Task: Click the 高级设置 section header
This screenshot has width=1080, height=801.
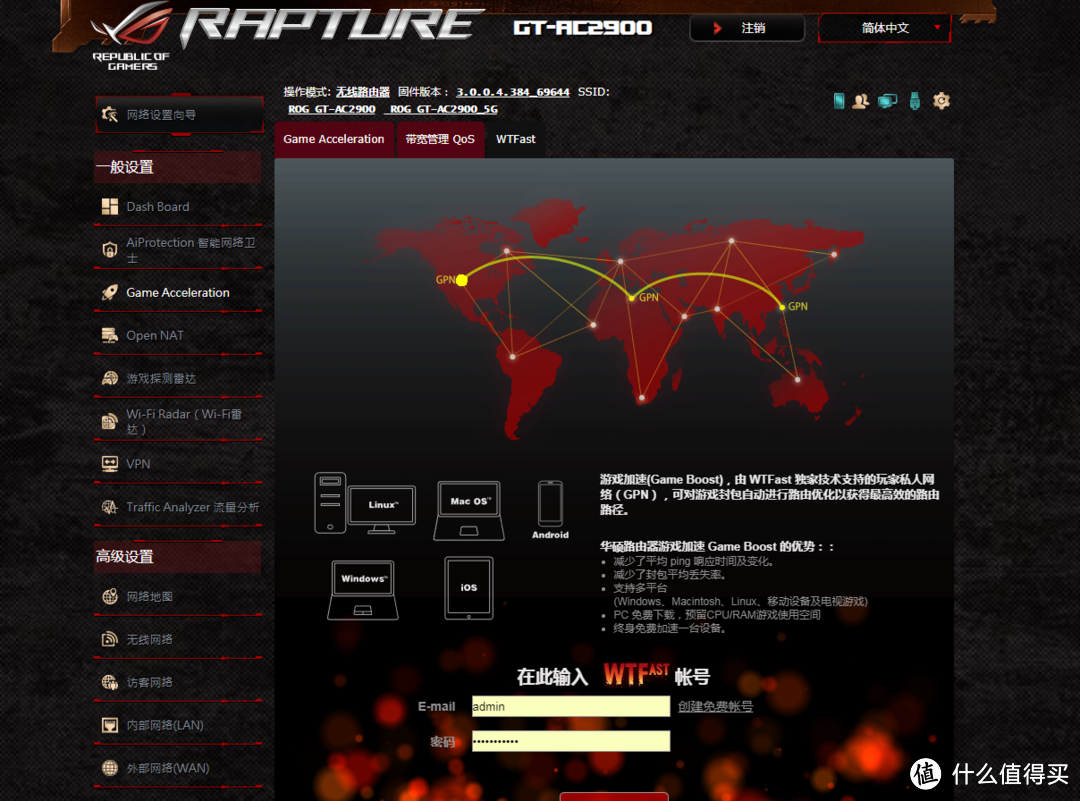Action: coord(178,556)
